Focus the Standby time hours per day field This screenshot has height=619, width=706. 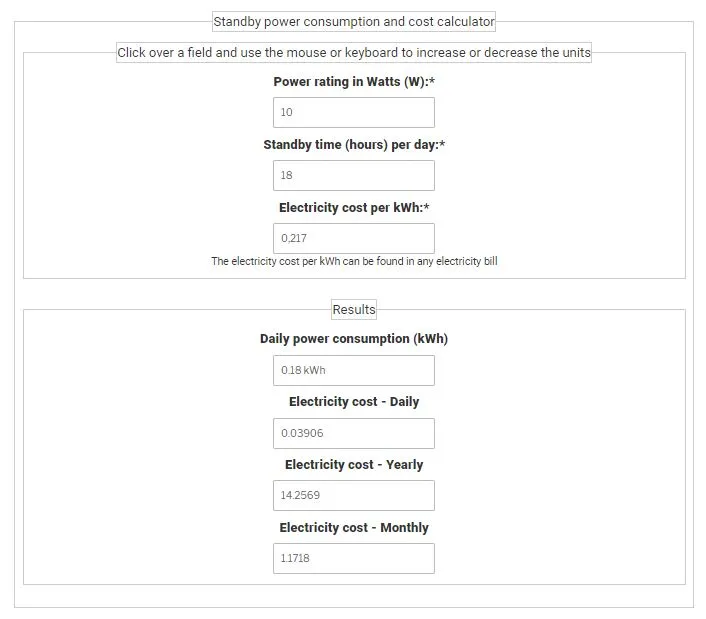(x=353, y=176)
